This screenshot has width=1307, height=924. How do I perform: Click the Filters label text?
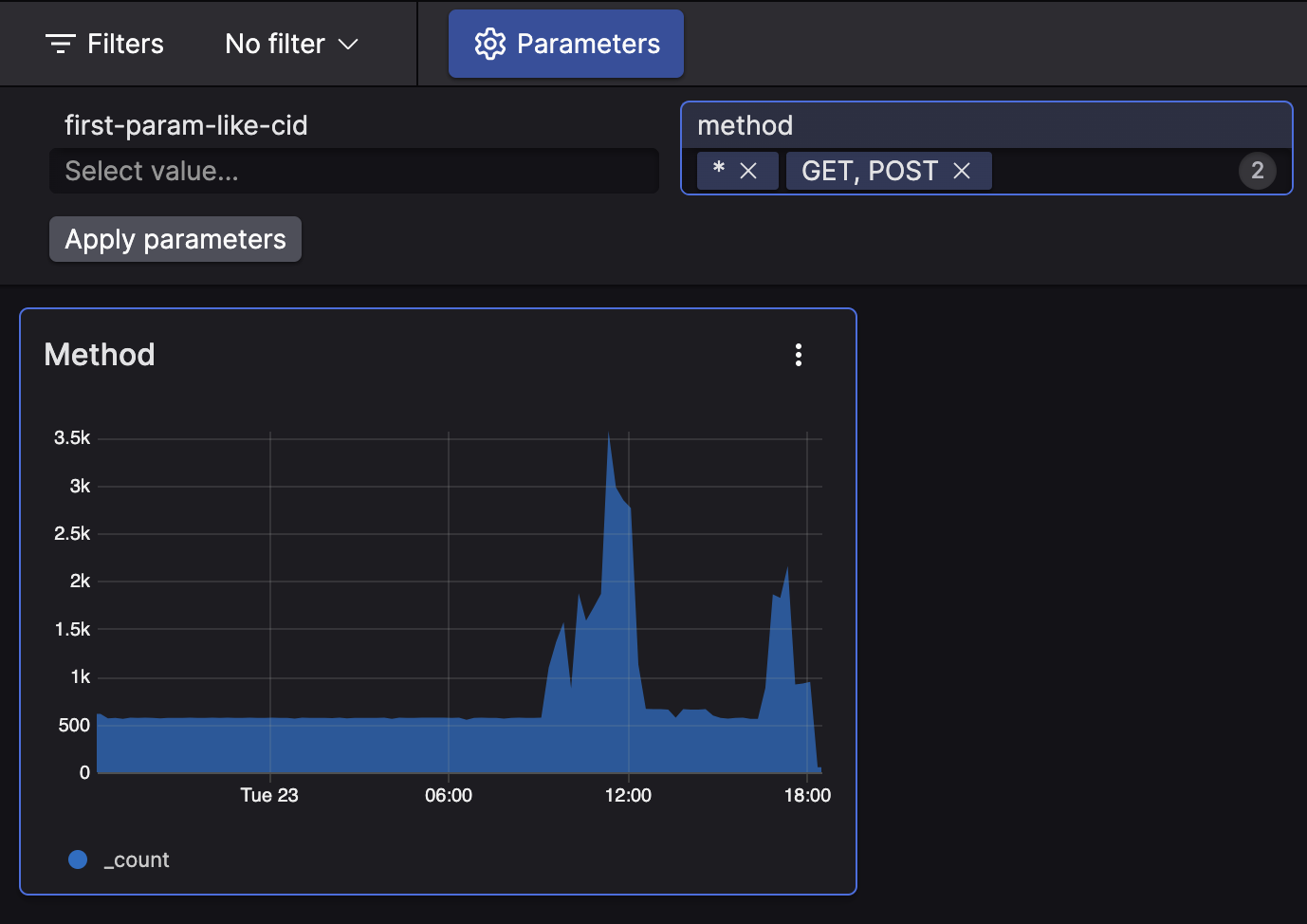[125, 44]
